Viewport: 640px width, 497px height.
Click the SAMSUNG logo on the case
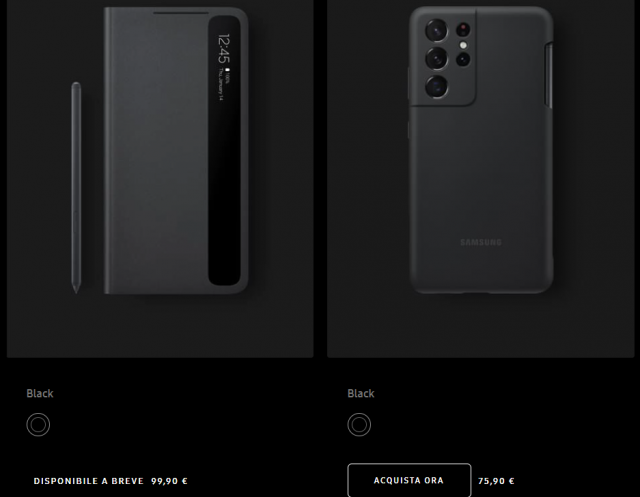[x=481, y=242]
